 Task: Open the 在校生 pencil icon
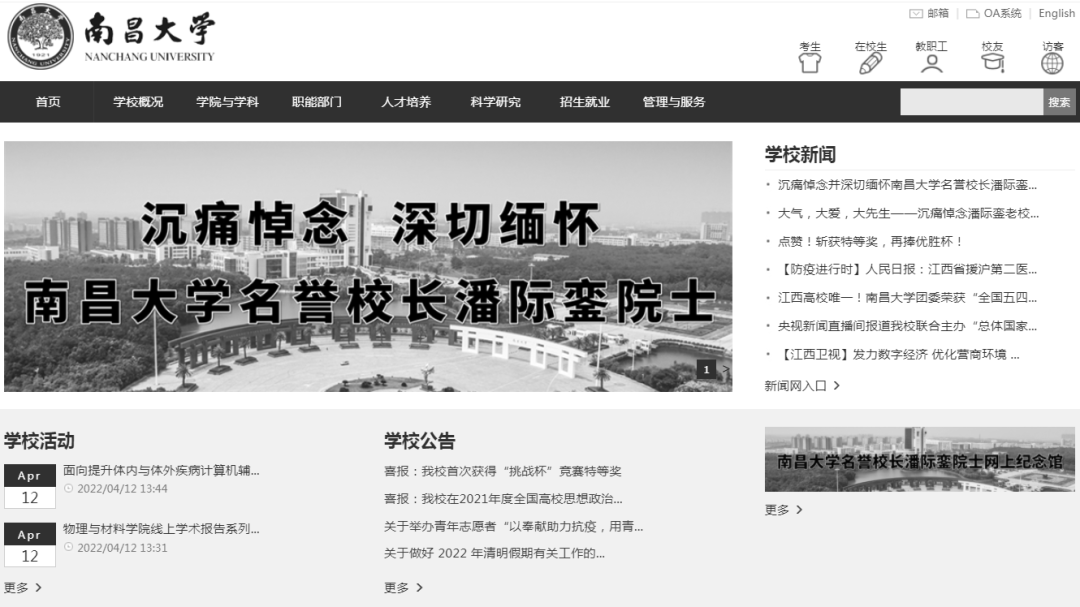[871, 63]
